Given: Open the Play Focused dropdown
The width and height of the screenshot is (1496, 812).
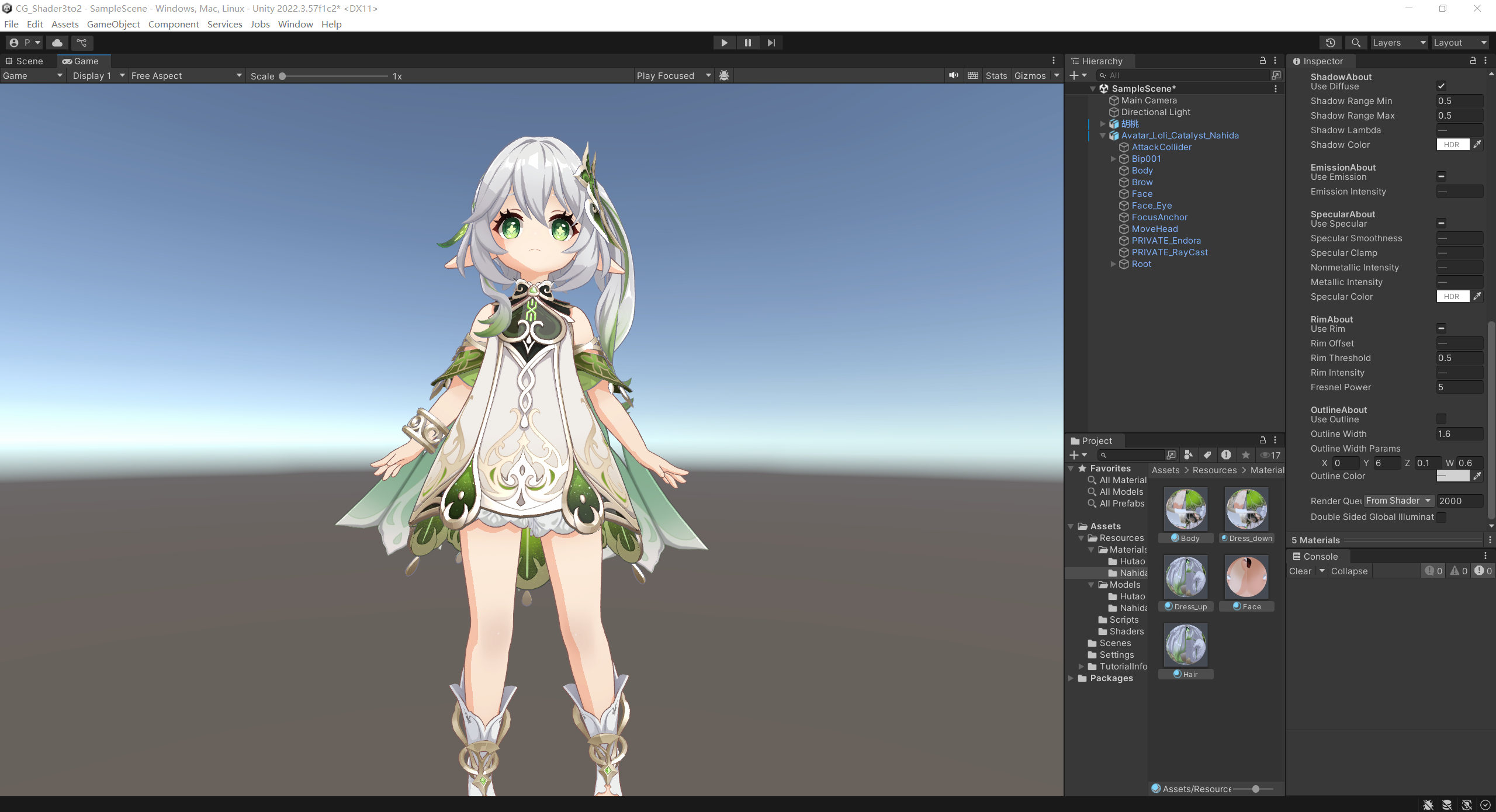Looking at the screenshot, I should [x=673, y=75].
